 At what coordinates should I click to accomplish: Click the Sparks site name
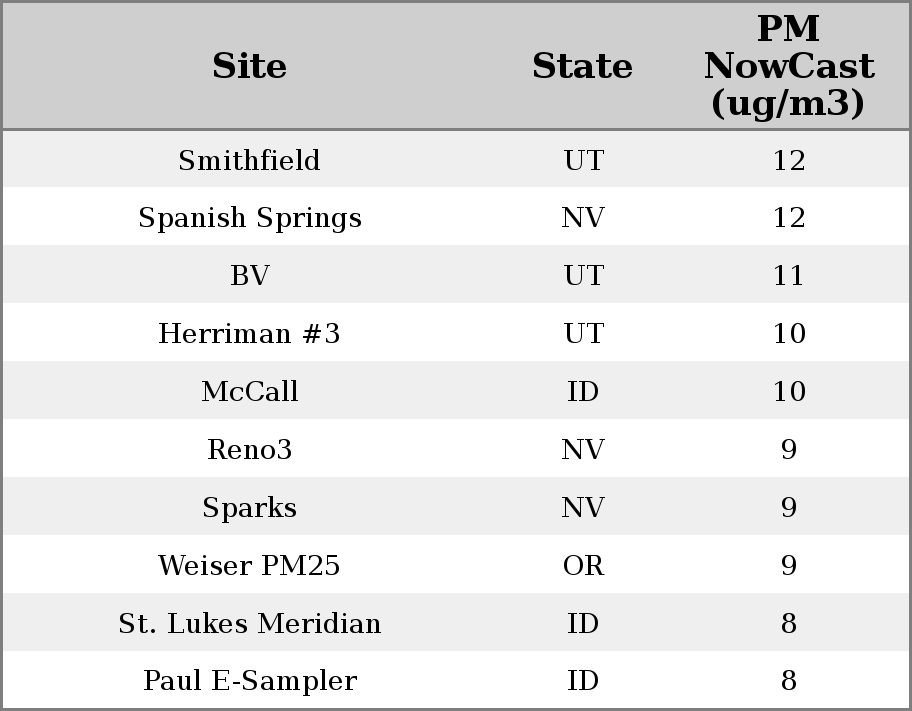coord(249,507)
